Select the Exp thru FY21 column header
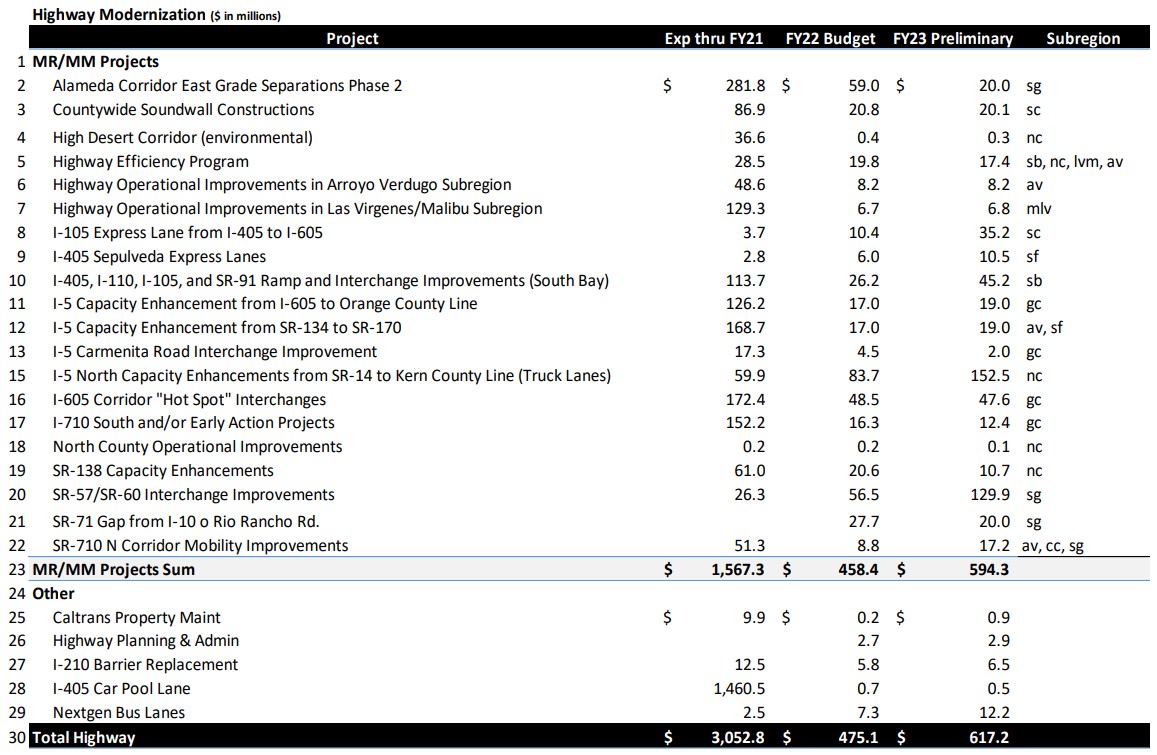Screen dimensions: 1157x755 click(714, 38)
